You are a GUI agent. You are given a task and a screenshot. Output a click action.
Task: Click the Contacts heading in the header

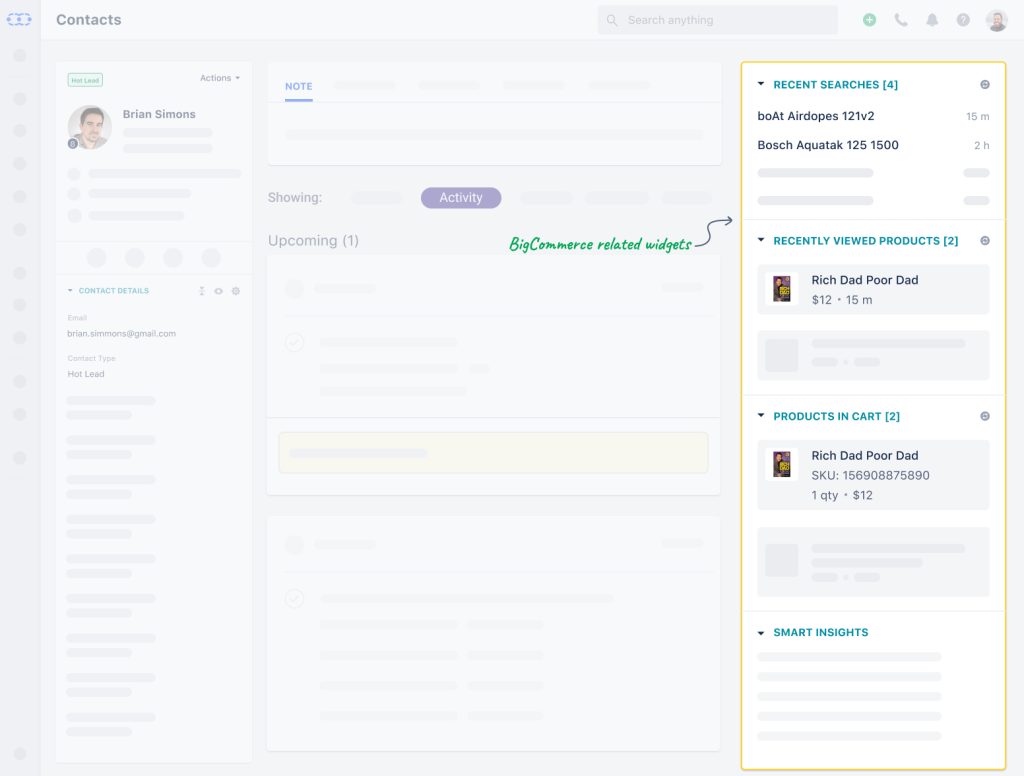point(88,19)
